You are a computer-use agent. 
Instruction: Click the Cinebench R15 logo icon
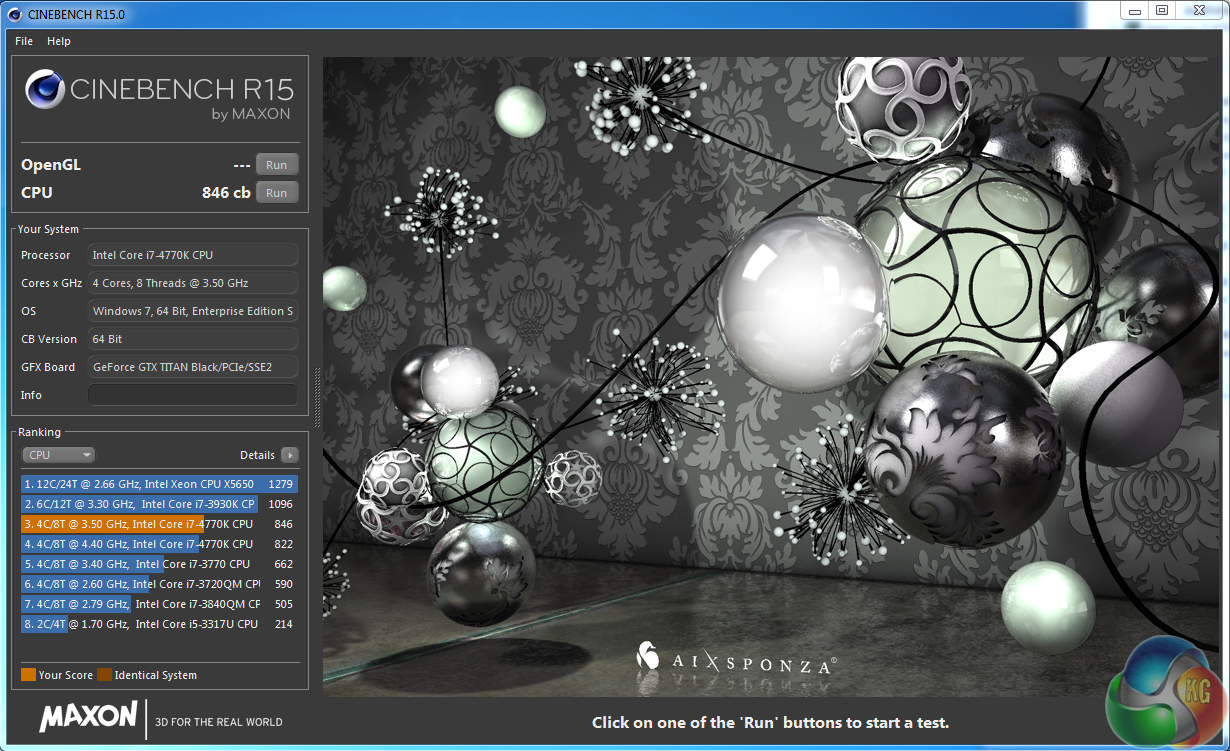point(45,92)
